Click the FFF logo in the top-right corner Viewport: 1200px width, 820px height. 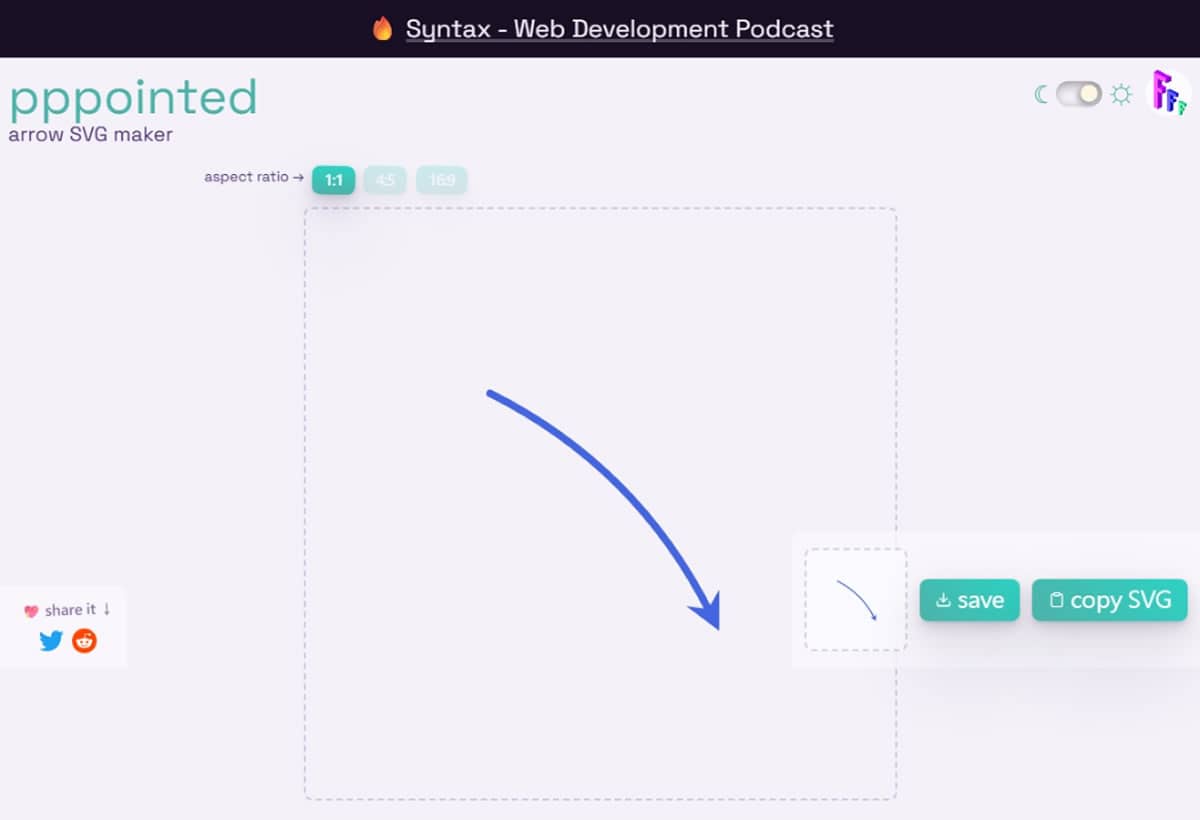[1168, 93]
